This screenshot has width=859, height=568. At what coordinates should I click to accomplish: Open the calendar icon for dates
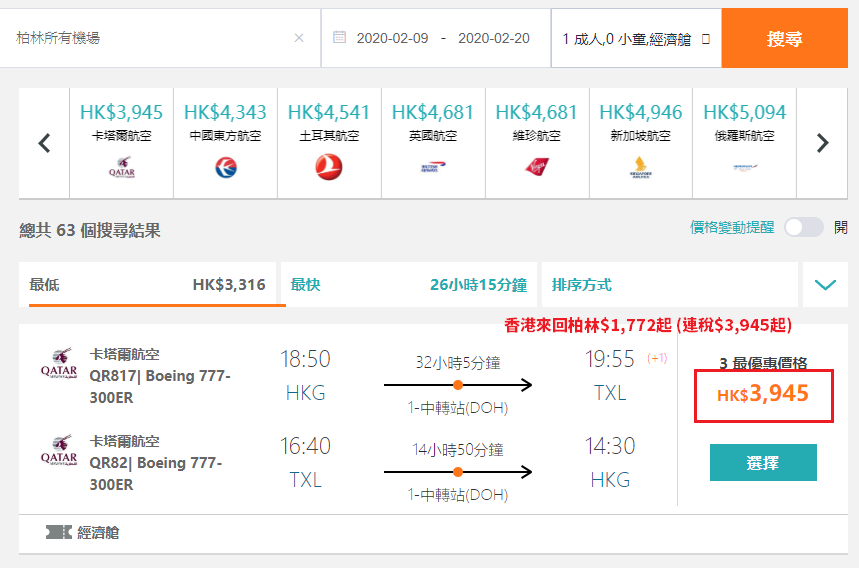tap(340, 37)
